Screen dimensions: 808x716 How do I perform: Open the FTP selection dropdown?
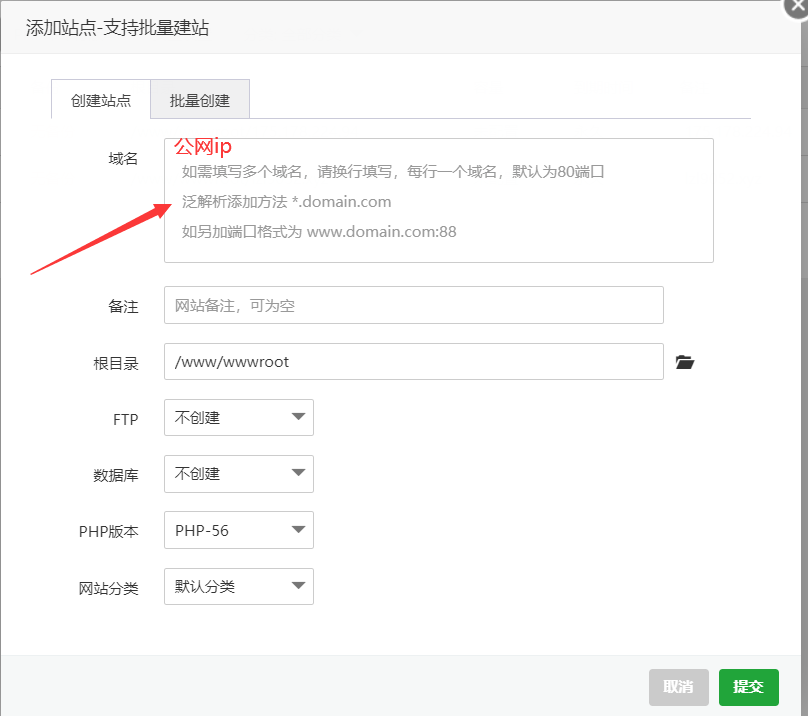[x=238, y=417]
